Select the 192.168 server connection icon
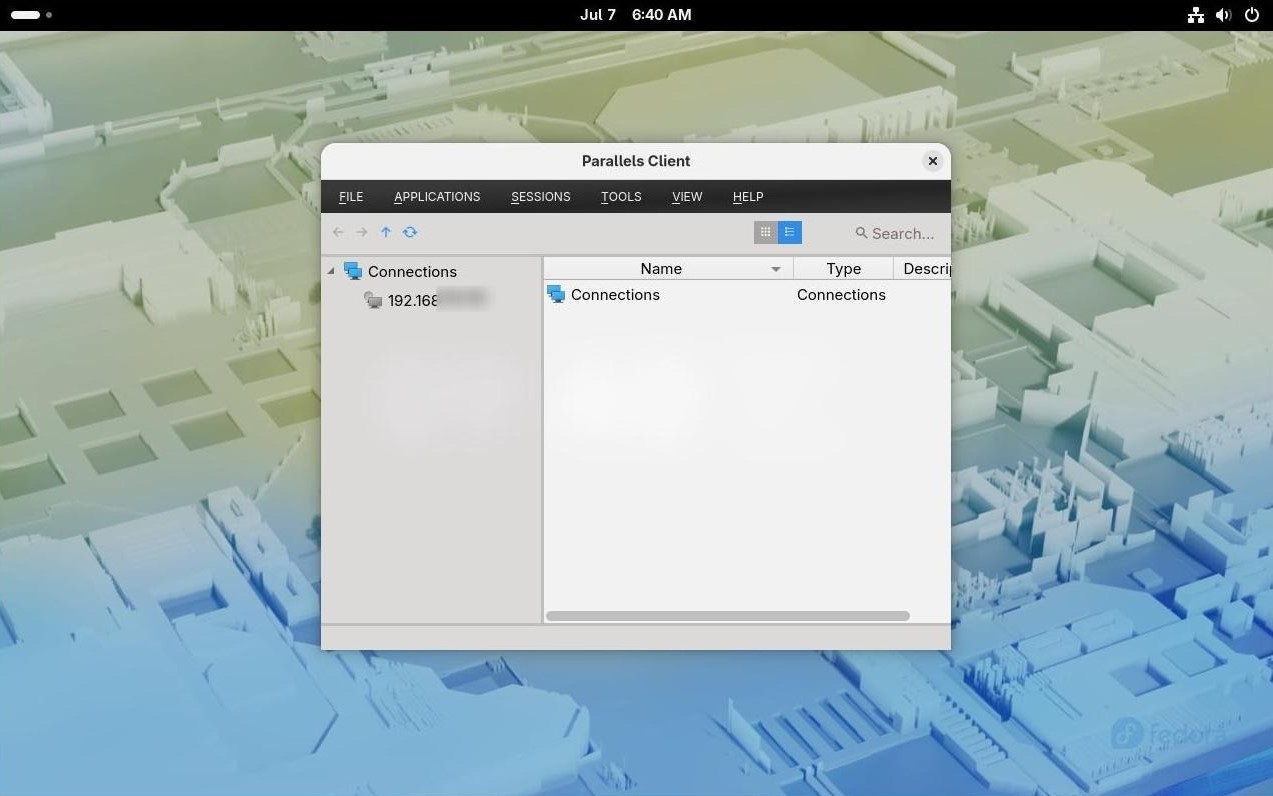The image size is (1273, 796). coord(373,300)
